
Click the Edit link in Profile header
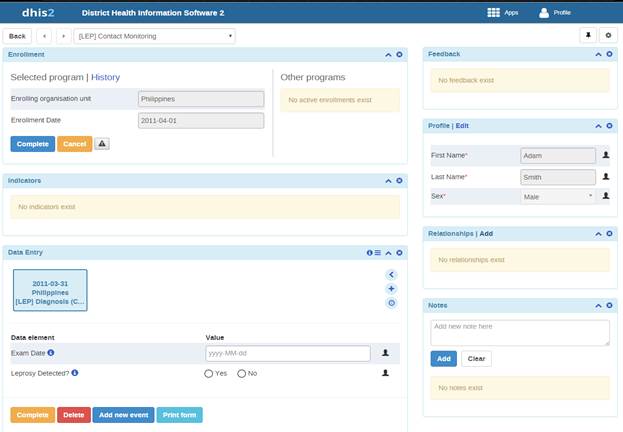462,125
